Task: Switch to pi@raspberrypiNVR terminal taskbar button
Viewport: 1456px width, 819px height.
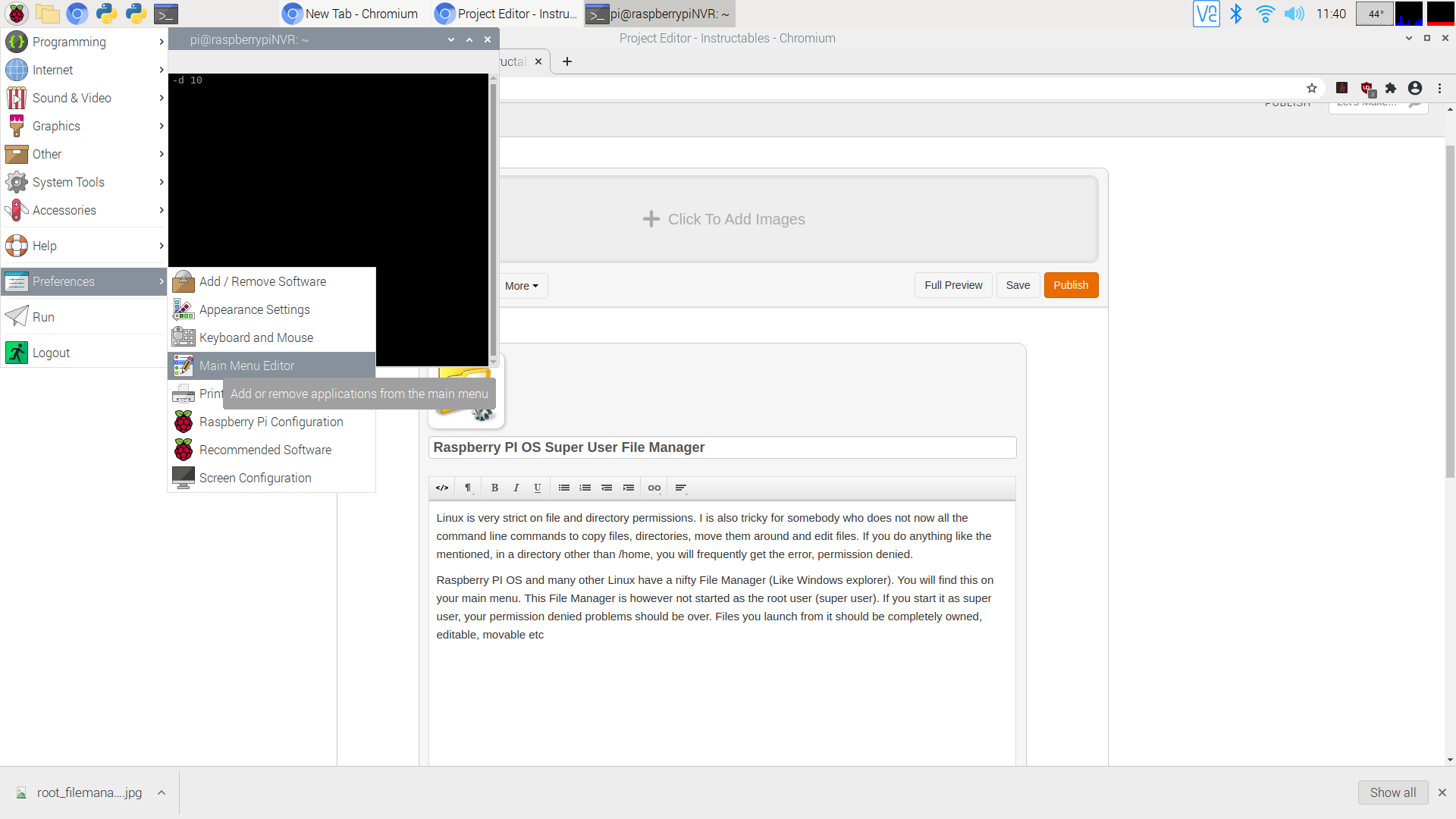Action: (659, 14)
